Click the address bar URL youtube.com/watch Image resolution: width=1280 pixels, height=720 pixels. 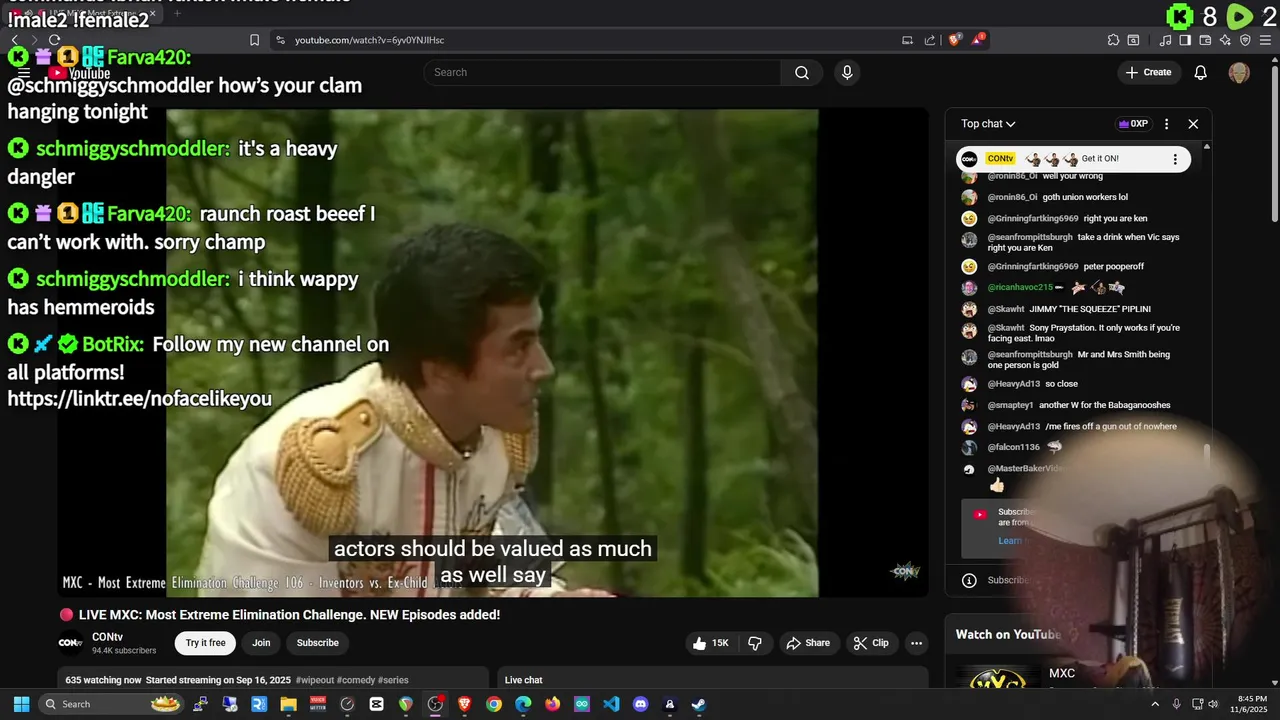point(369,40)
